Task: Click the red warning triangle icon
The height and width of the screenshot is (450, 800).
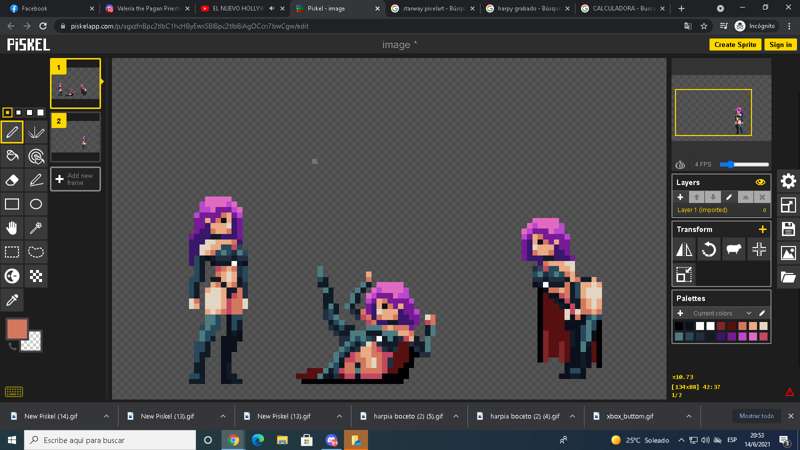Action: [x=789, y=392]
